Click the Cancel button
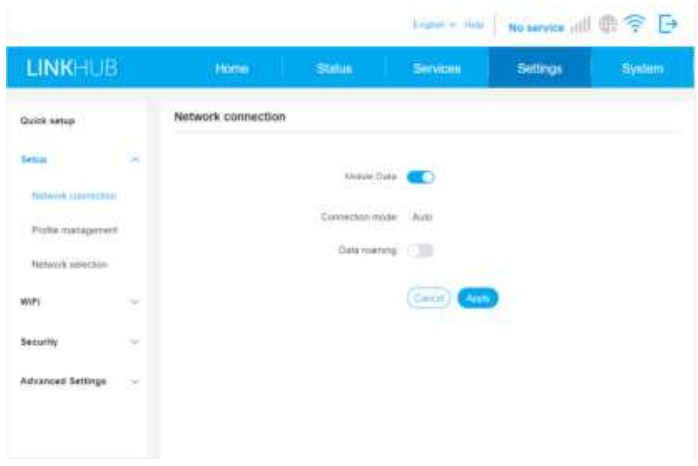This screenshot has height=466, width=698. click(427, 297)
